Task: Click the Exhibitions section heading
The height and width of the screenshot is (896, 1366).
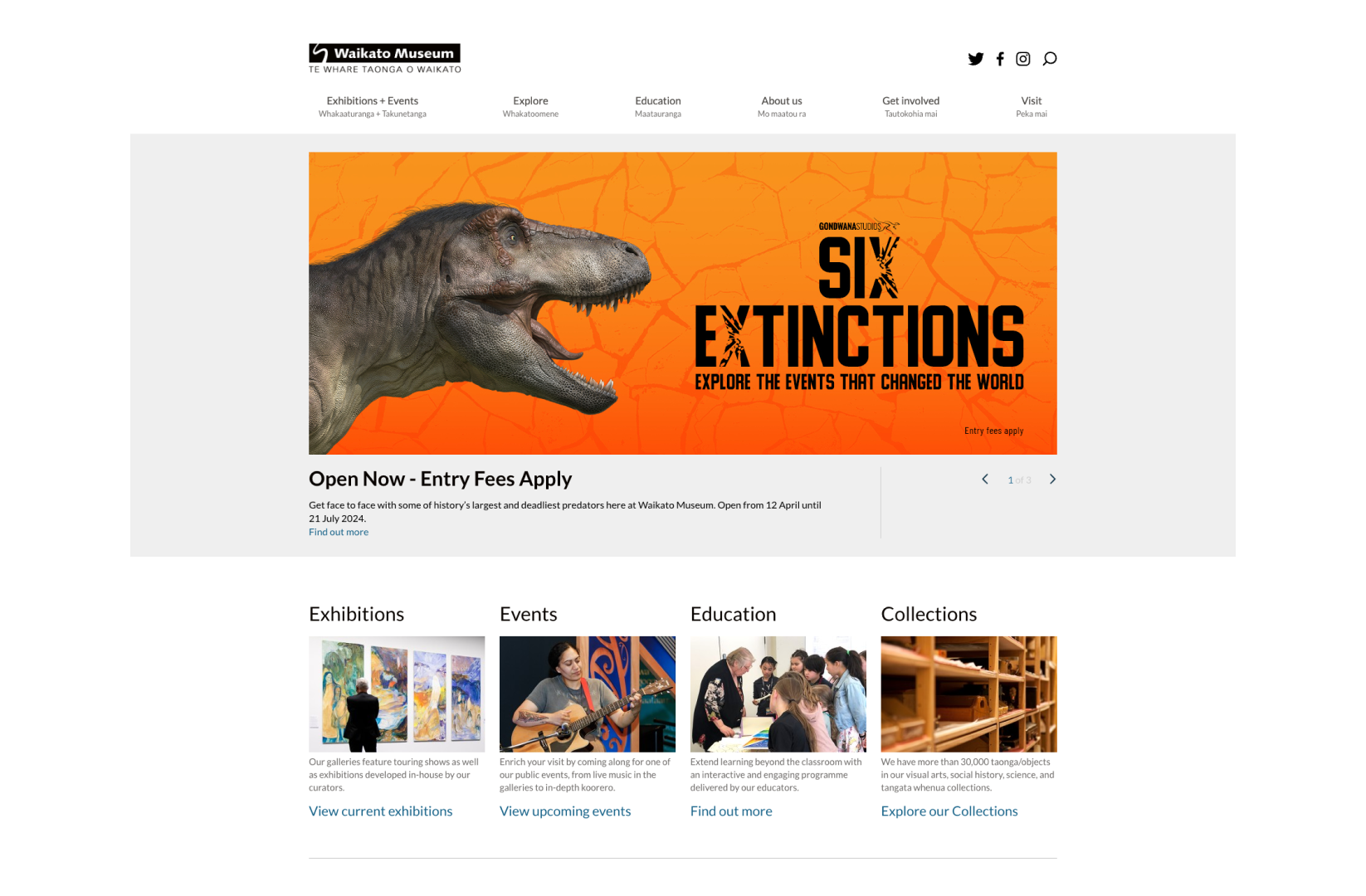Action: [x=356, y=614]
